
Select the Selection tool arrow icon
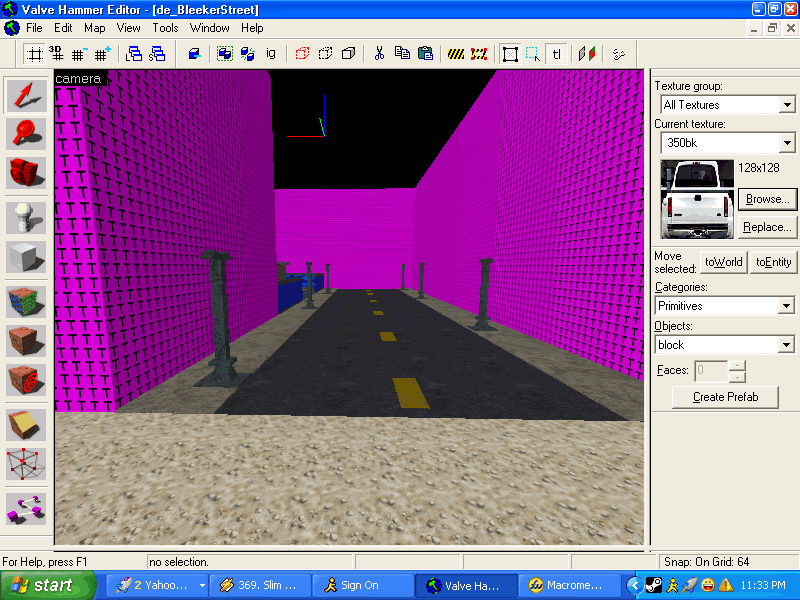(x=26, y=95)
